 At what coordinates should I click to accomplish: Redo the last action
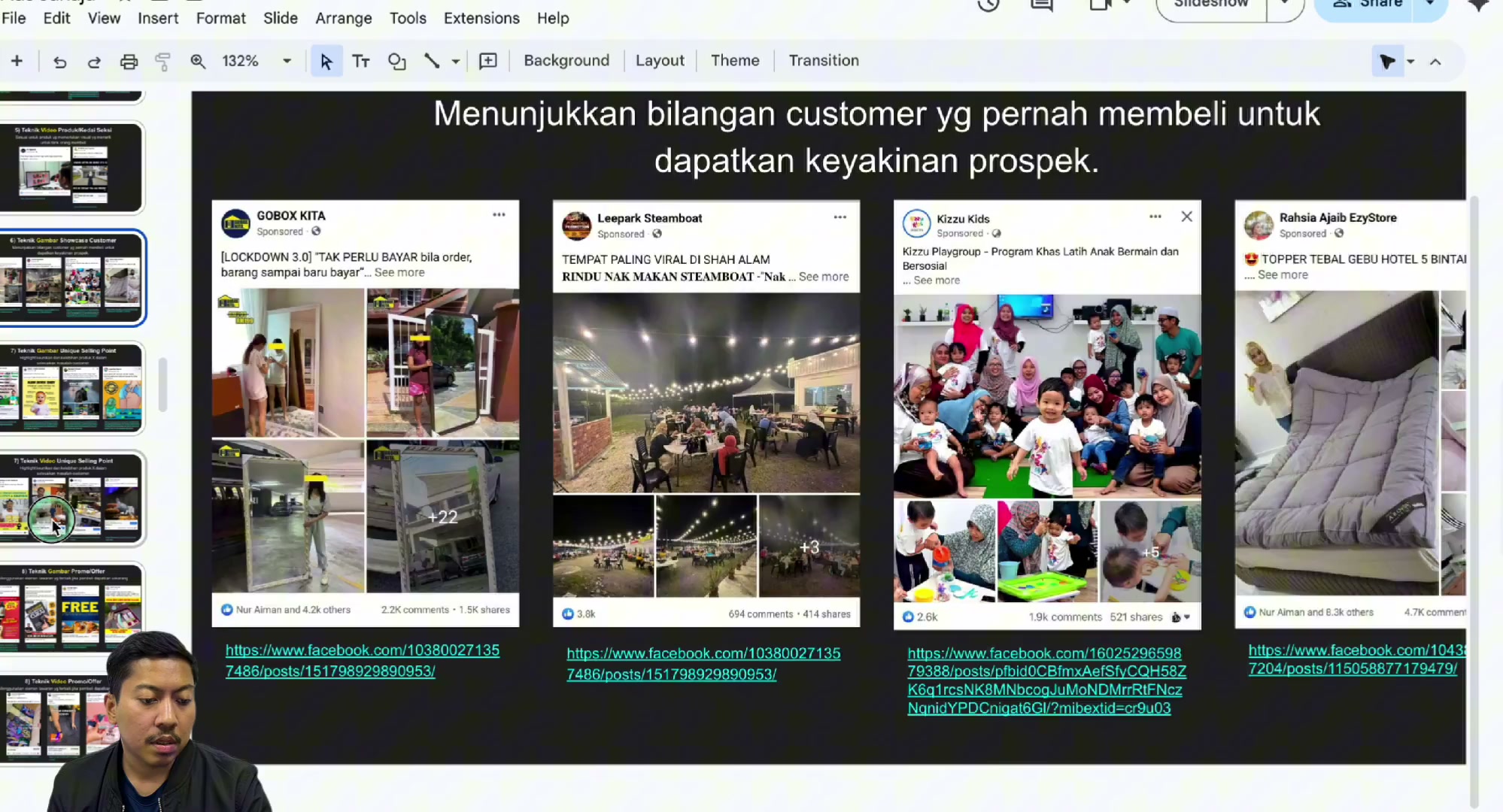(94, 61)
